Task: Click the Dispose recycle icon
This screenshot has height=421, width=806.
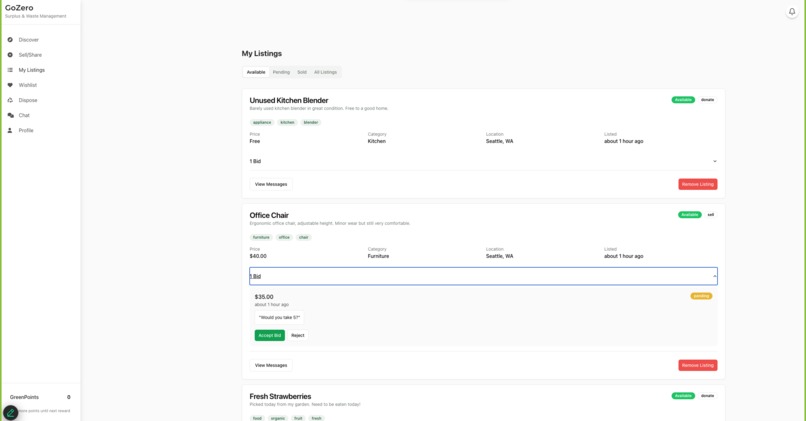Action: pos(10,100)
